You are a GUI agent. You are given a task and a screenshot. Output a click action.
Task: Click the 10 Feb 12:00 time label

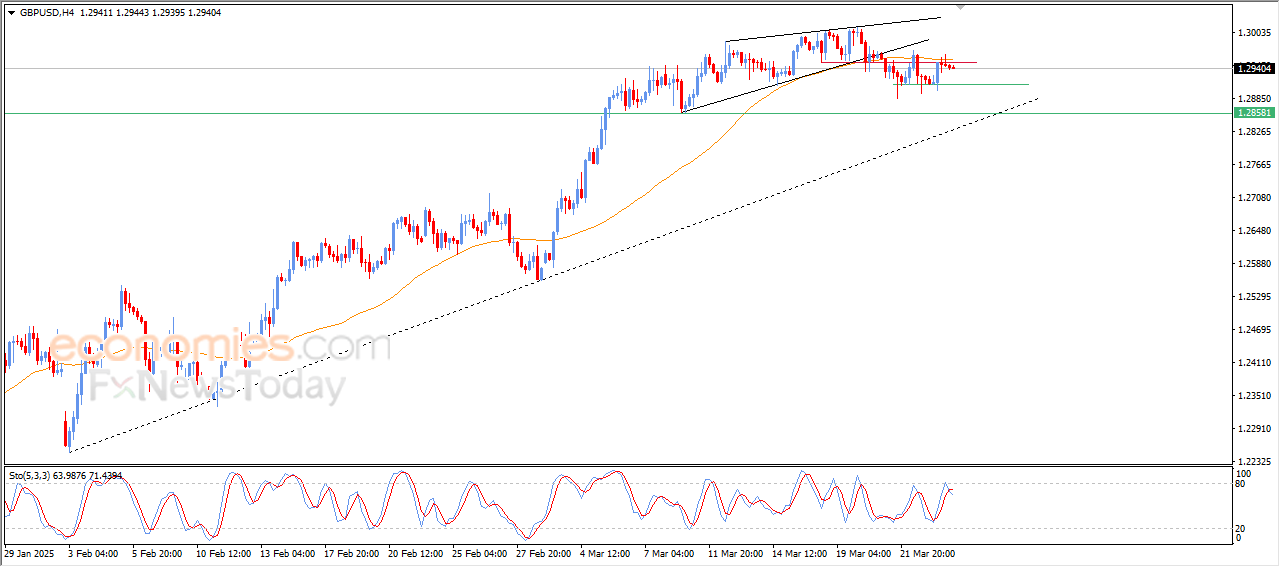pos(223,552)
